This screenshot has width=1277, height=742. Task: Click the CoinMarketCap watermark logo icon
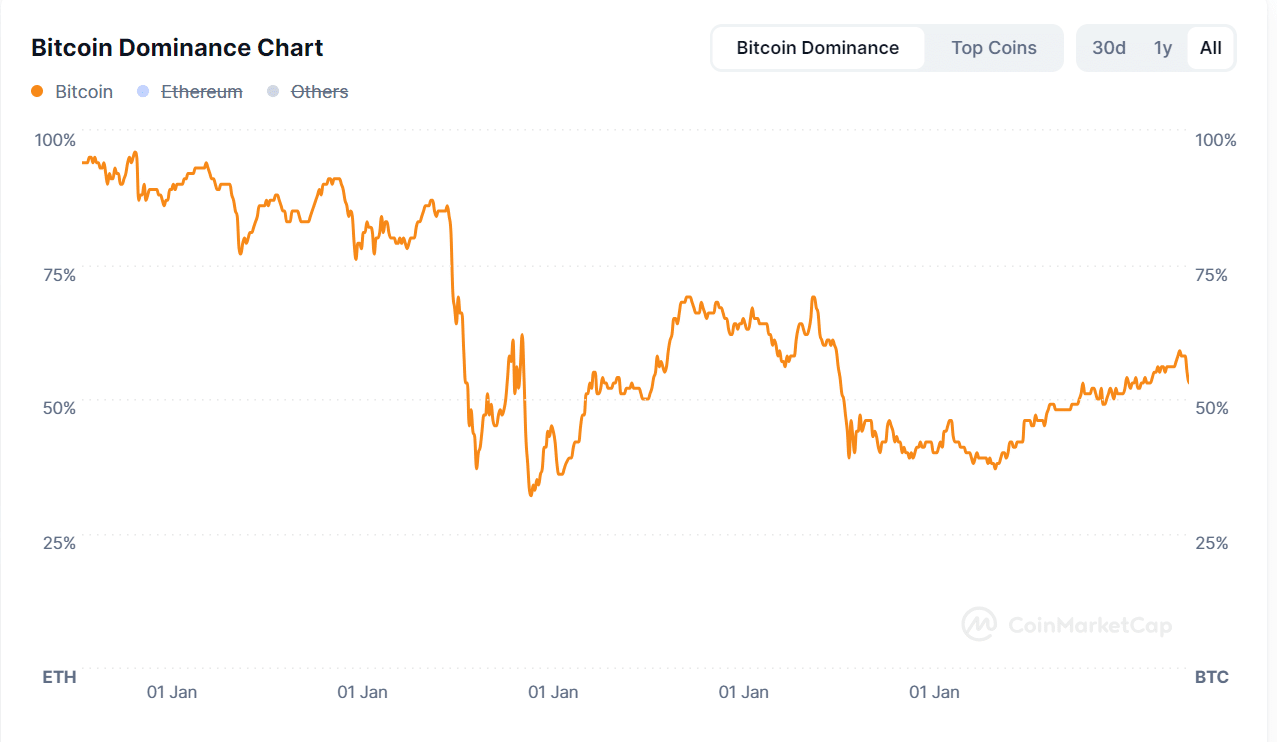tap(979, 625)
